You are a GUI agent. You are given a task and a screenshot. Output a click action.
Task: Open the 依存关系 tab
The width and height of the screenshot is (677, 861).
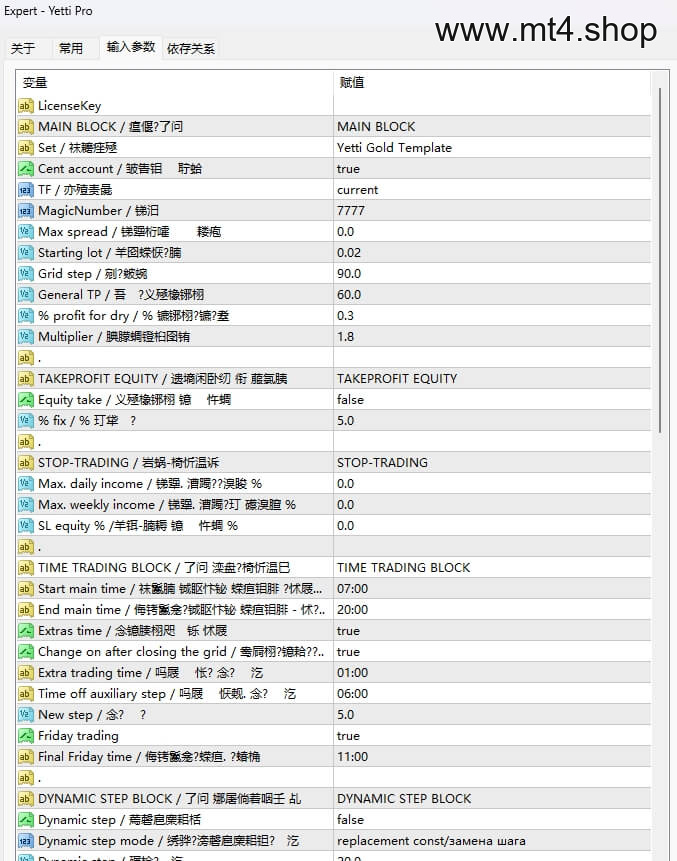coord(191,48)
